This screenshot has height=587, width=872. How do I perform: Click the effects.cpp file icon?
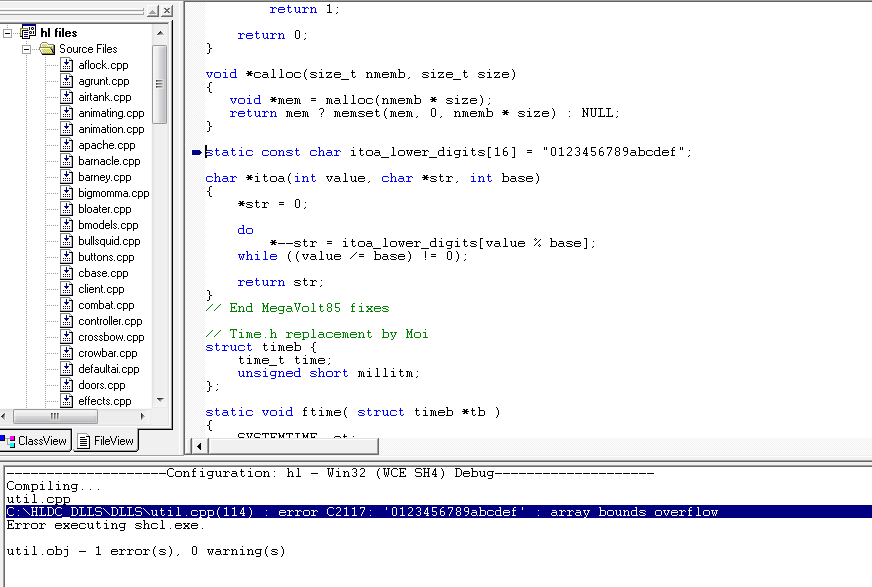click(67, 401)
